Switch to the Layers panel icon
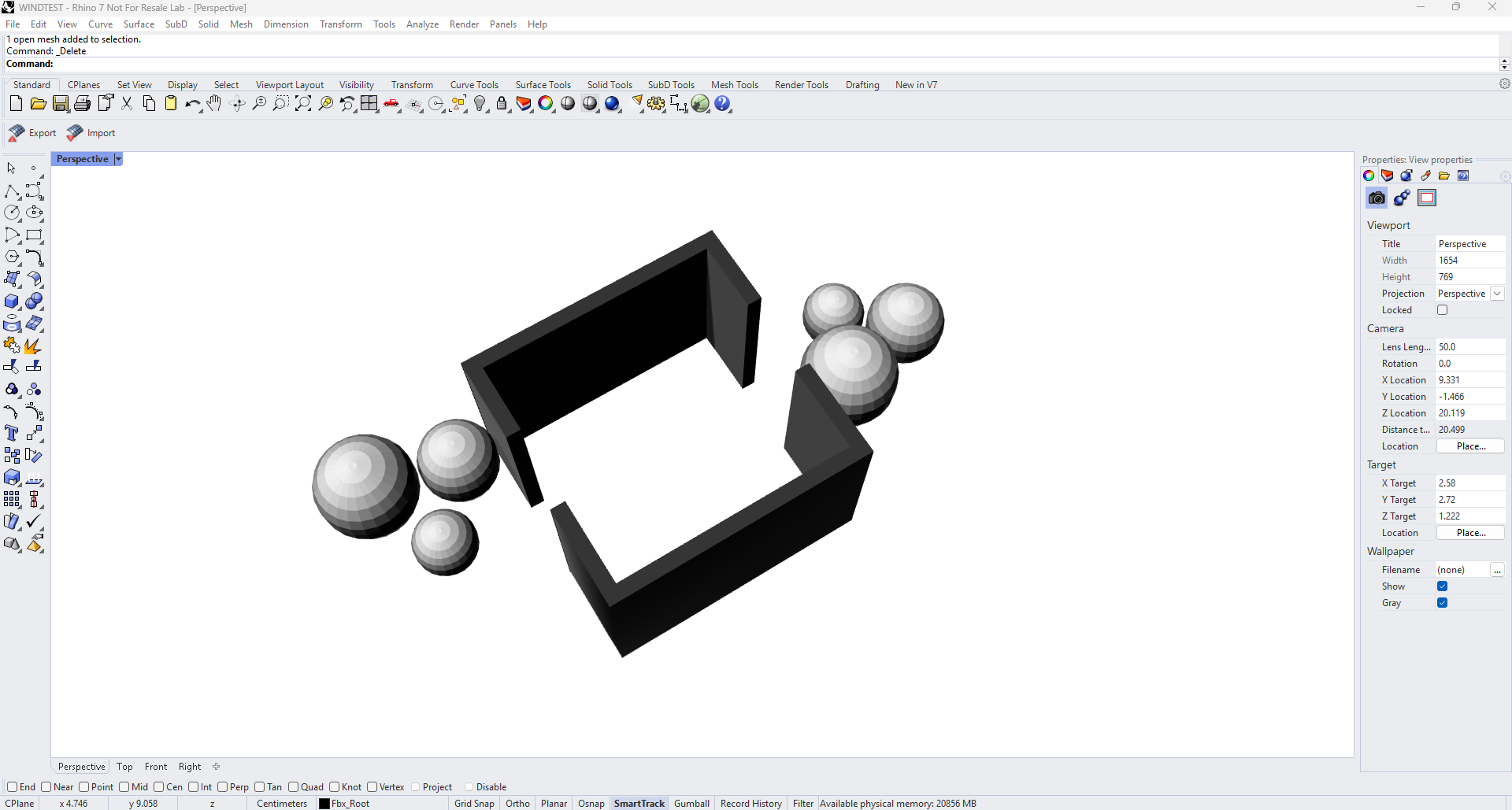 (1387, 176)
